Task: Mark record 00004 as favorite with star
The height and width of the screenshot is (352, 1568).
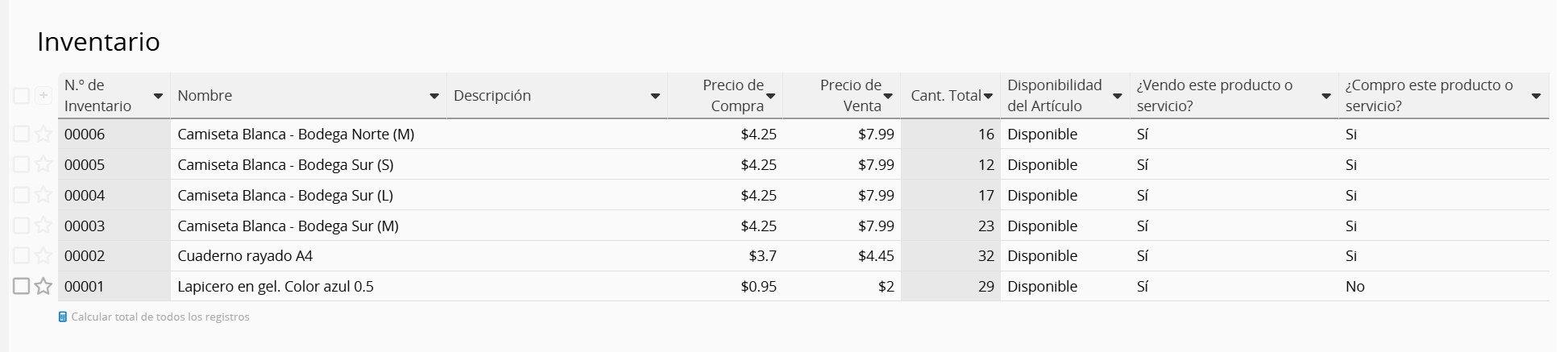Action: click(x=44, y=196)
